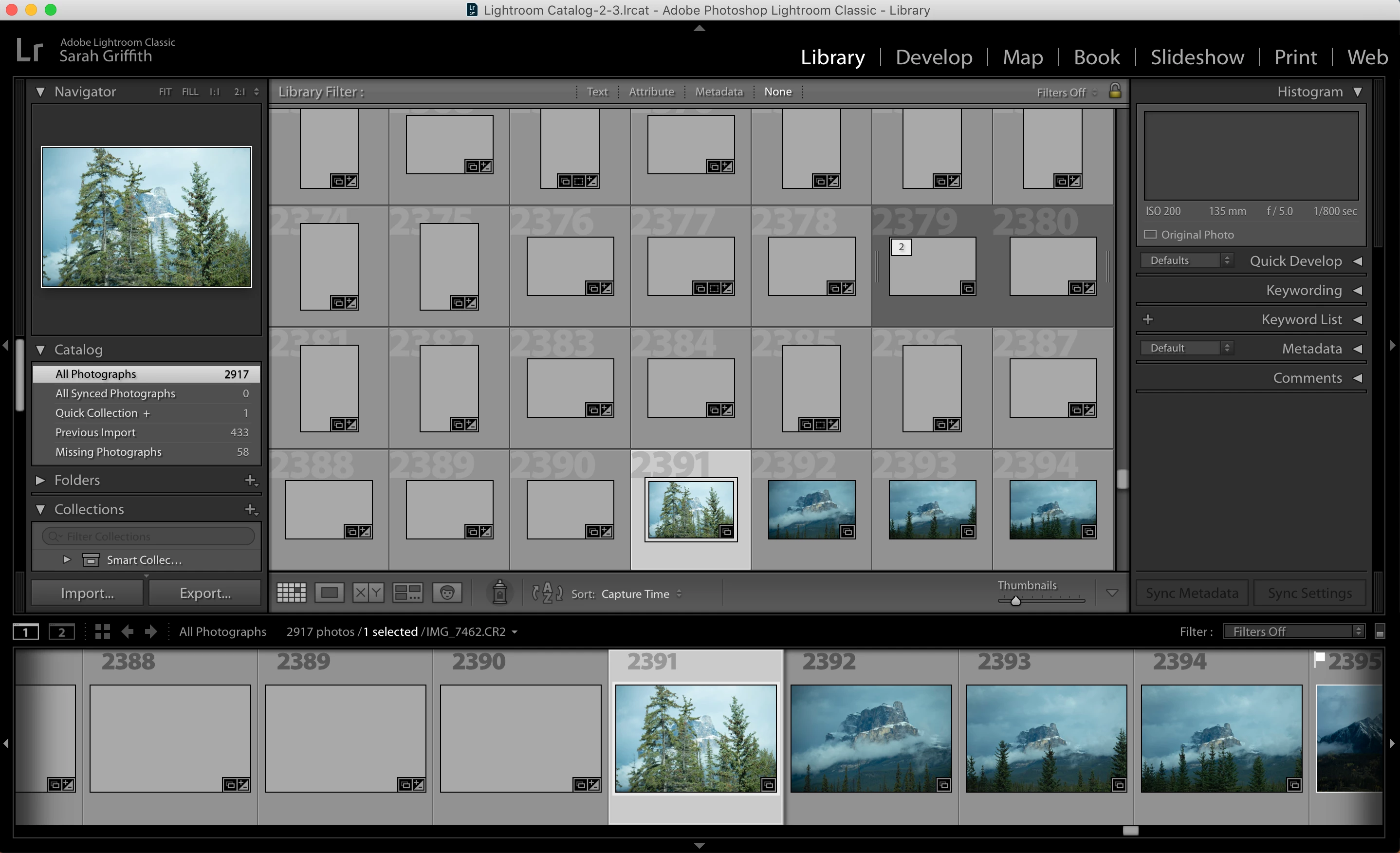
Task: Select the Metadata filter tab
Action: click(719, 92)
